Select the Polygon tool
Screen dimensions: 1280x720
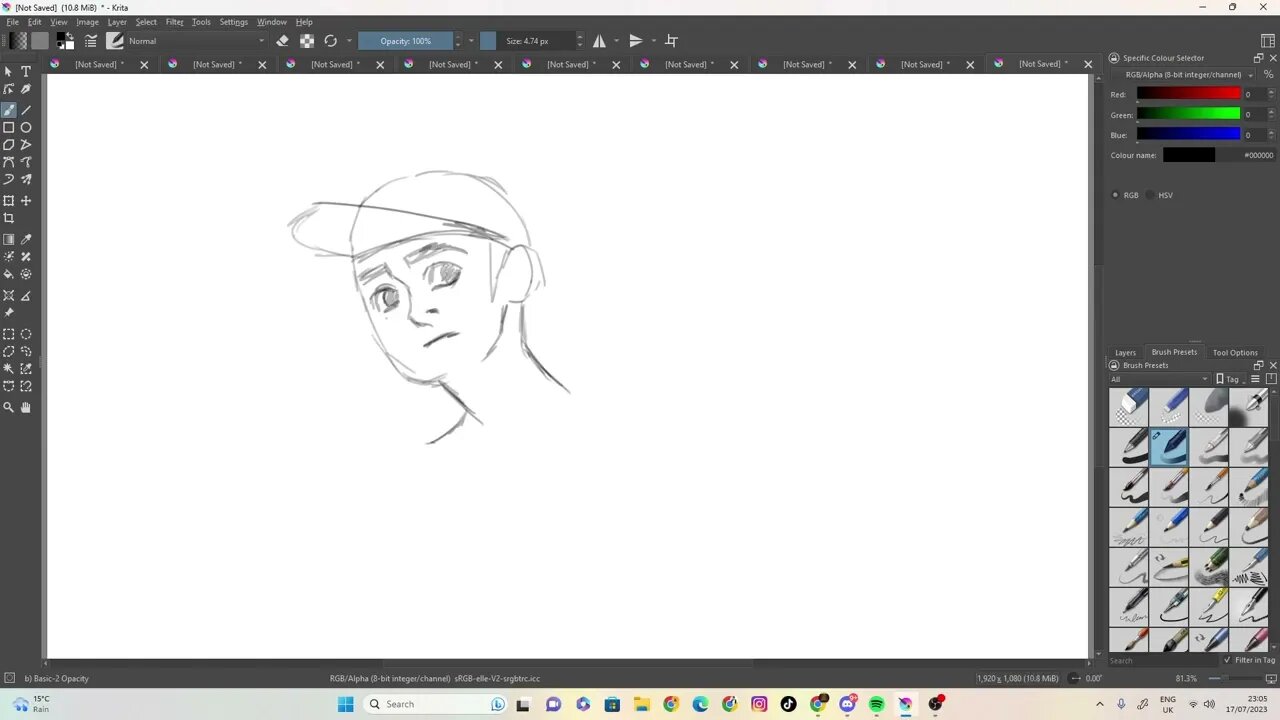point(9,145)
